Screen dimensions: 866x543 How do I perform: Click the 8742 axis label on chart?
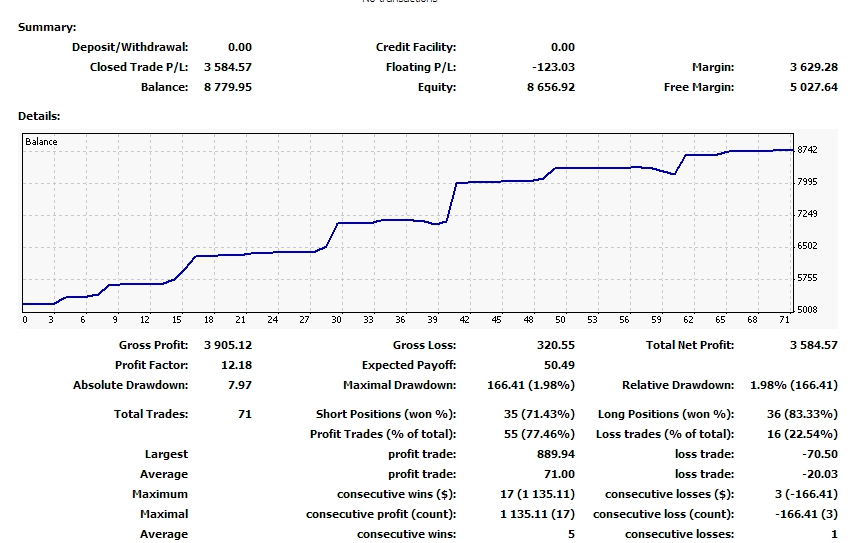click(807, 150)
